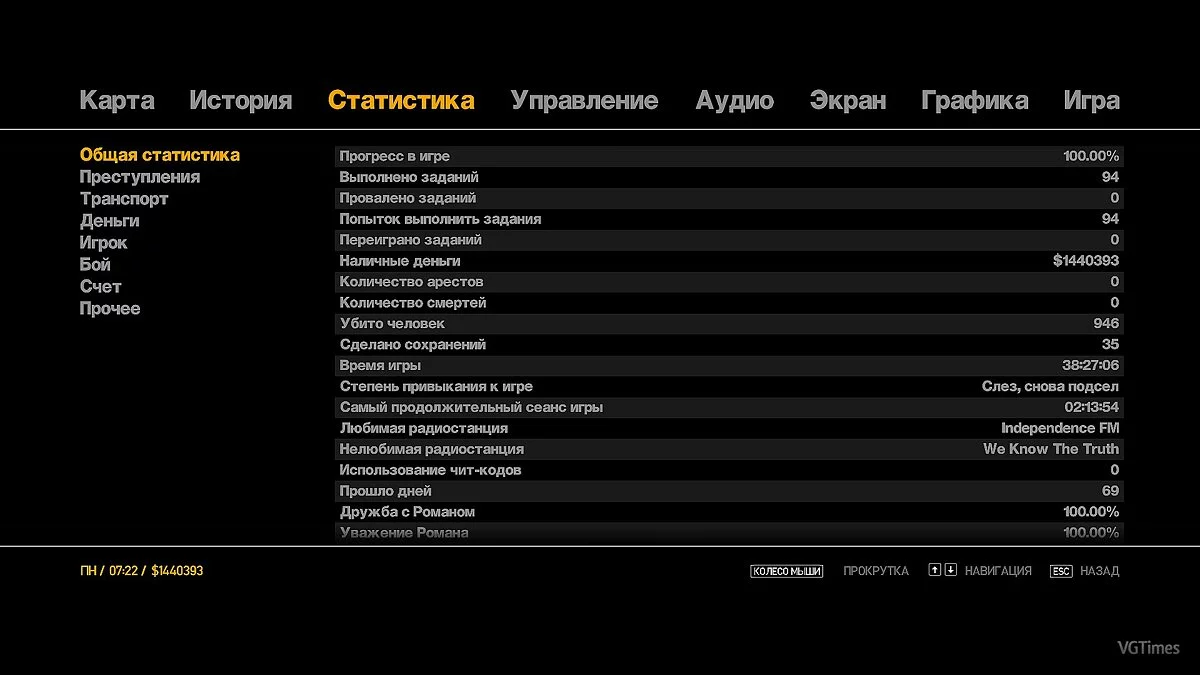Viewport: 1200px width, 675px height.
Task: Open the Графика options tab
Action: [x=975, y=100]
